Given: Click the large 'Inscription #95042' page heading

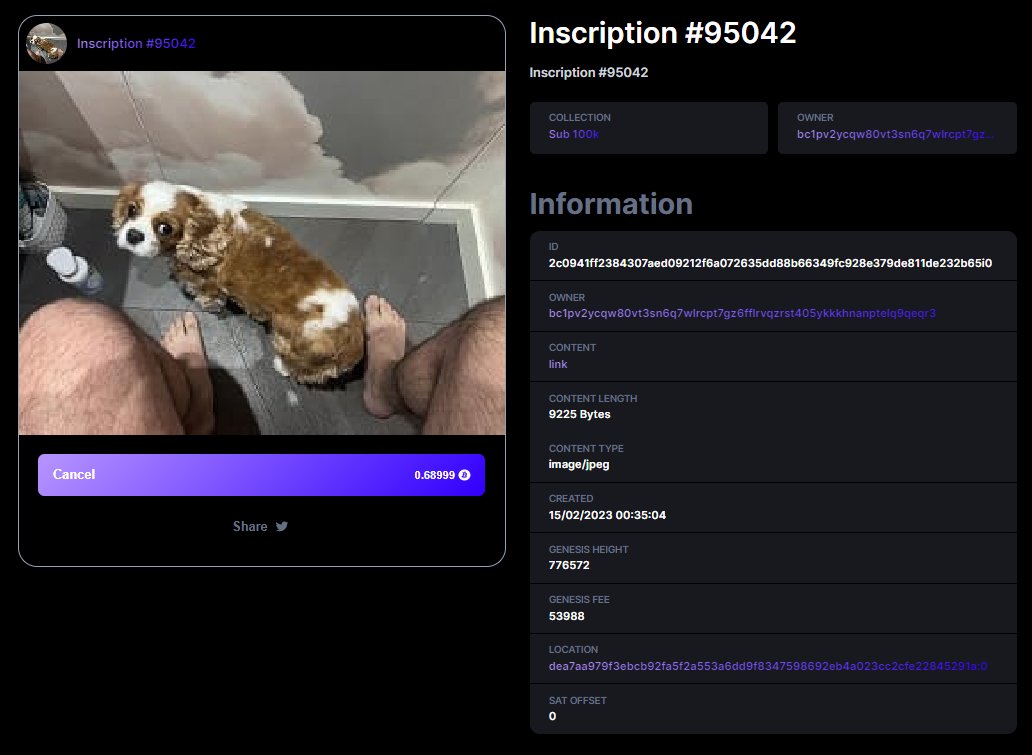Looking at the screenshot, I should (663, 33).
